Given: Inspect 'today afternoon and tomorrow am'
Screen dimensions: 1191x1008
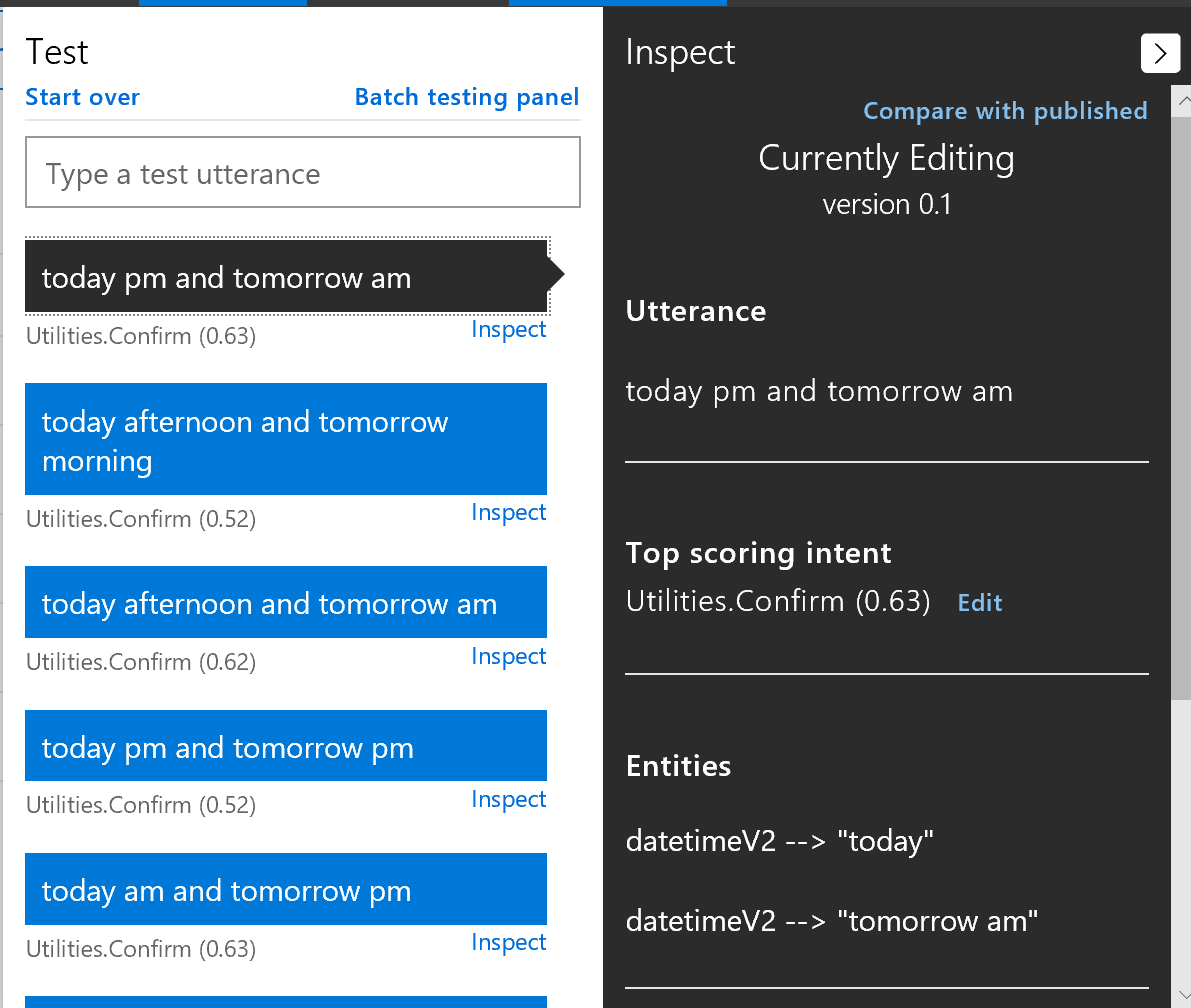Looking at the screenshot, I should click(508, 655).
